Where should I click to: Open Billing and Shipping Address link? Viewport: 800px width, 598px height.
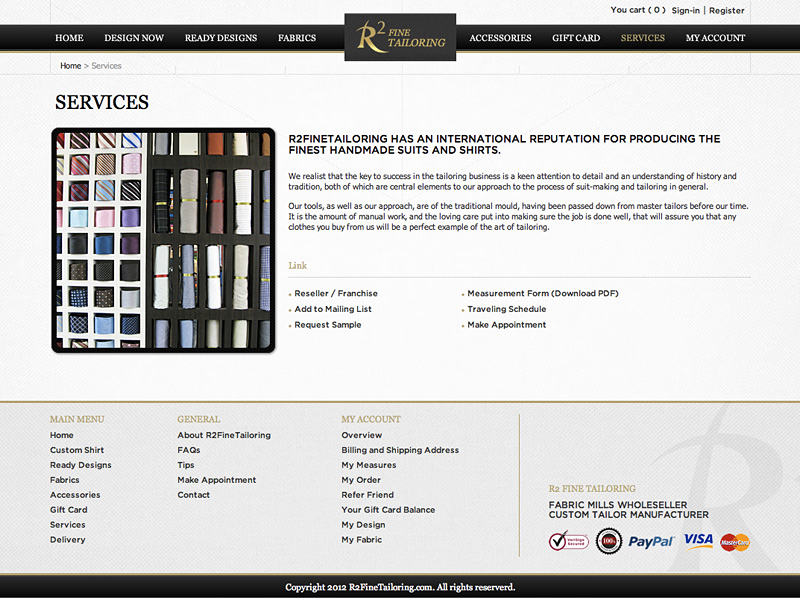400,450
